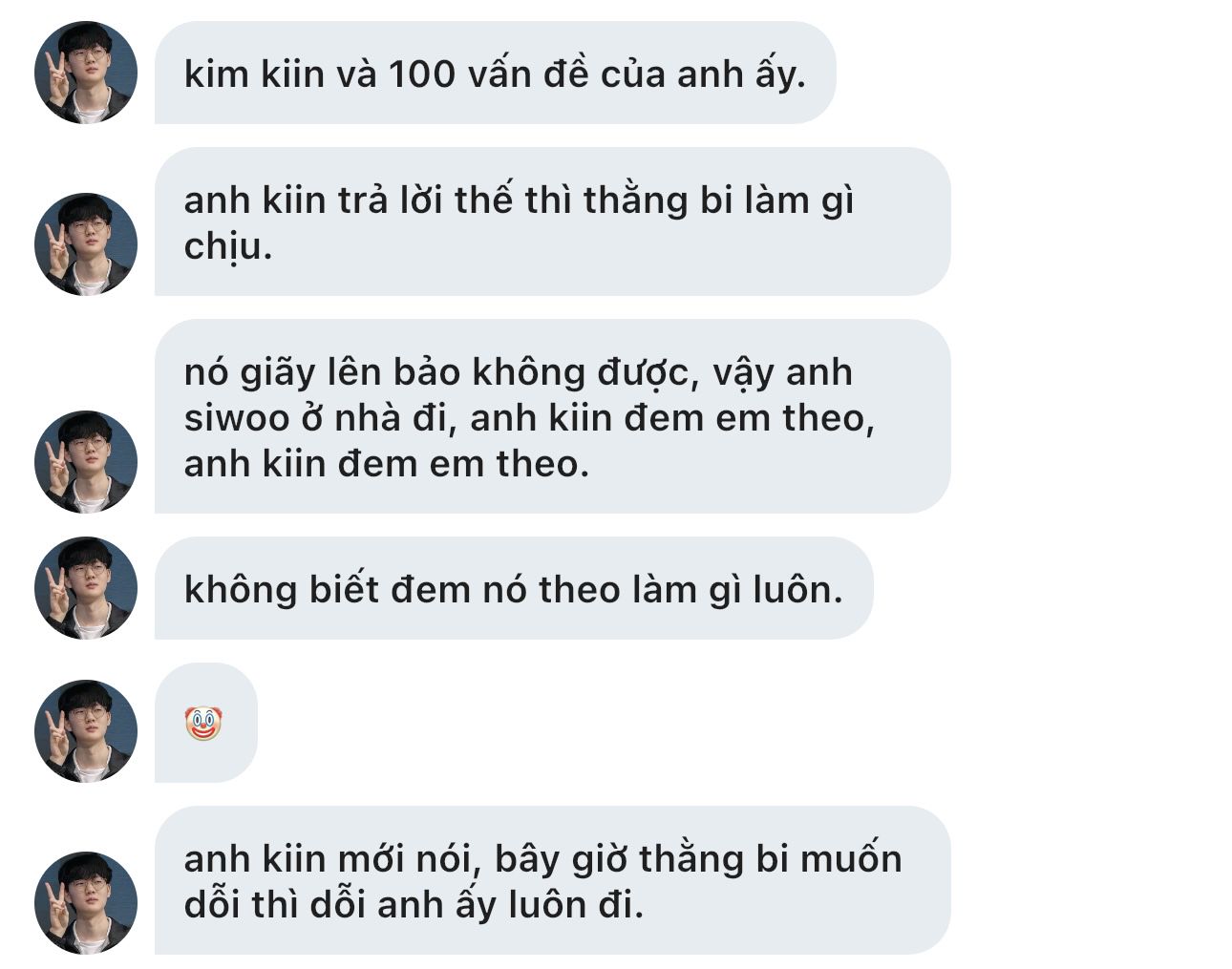
Task: Click the "anh kiin trả lời thế thì" message bubble
Action: tap(552, 221)
